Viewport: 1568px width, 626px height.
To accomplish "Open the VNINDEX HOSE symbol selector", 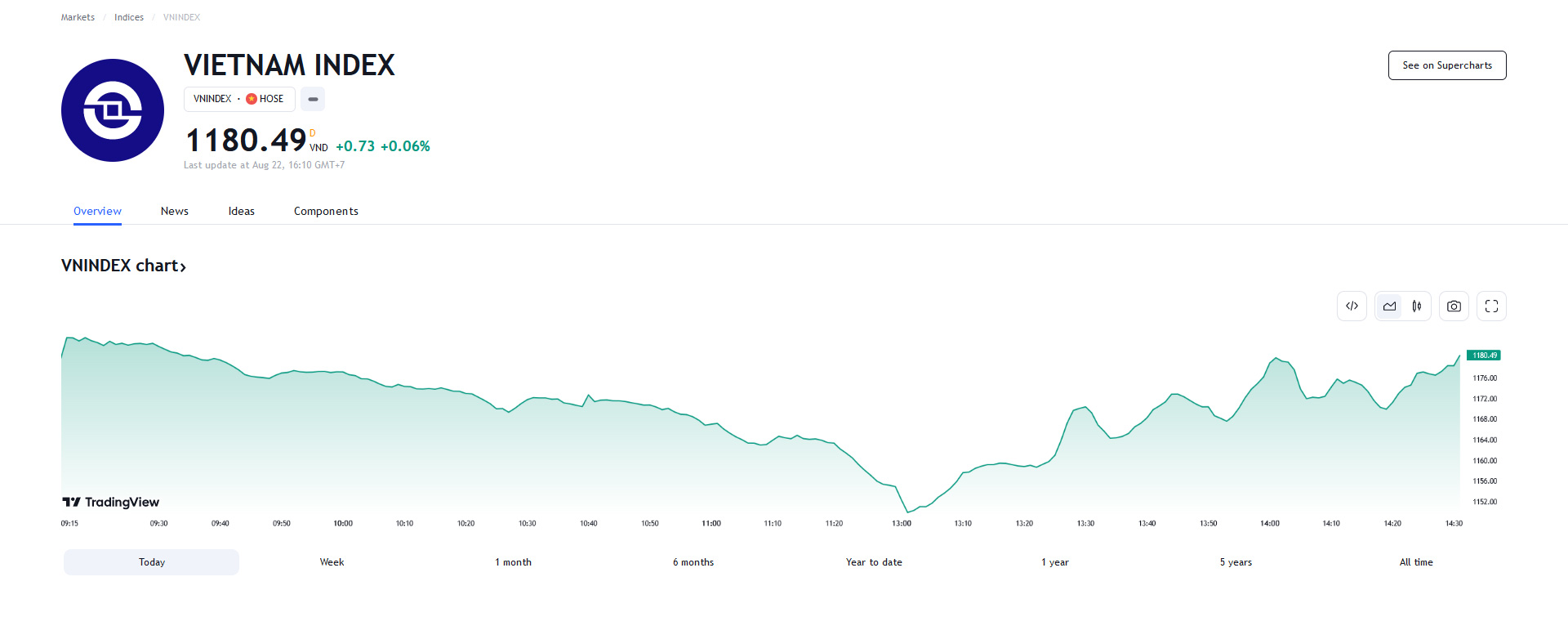I will [239, 99].
